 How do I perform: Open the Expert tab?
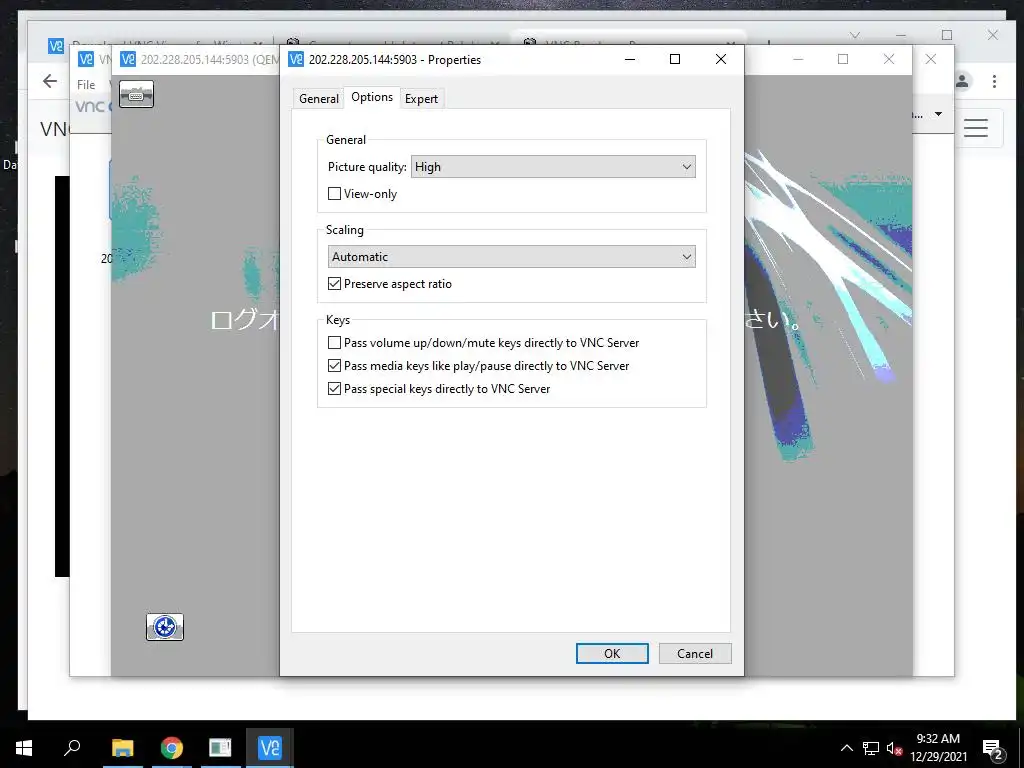tap(421, 99)
